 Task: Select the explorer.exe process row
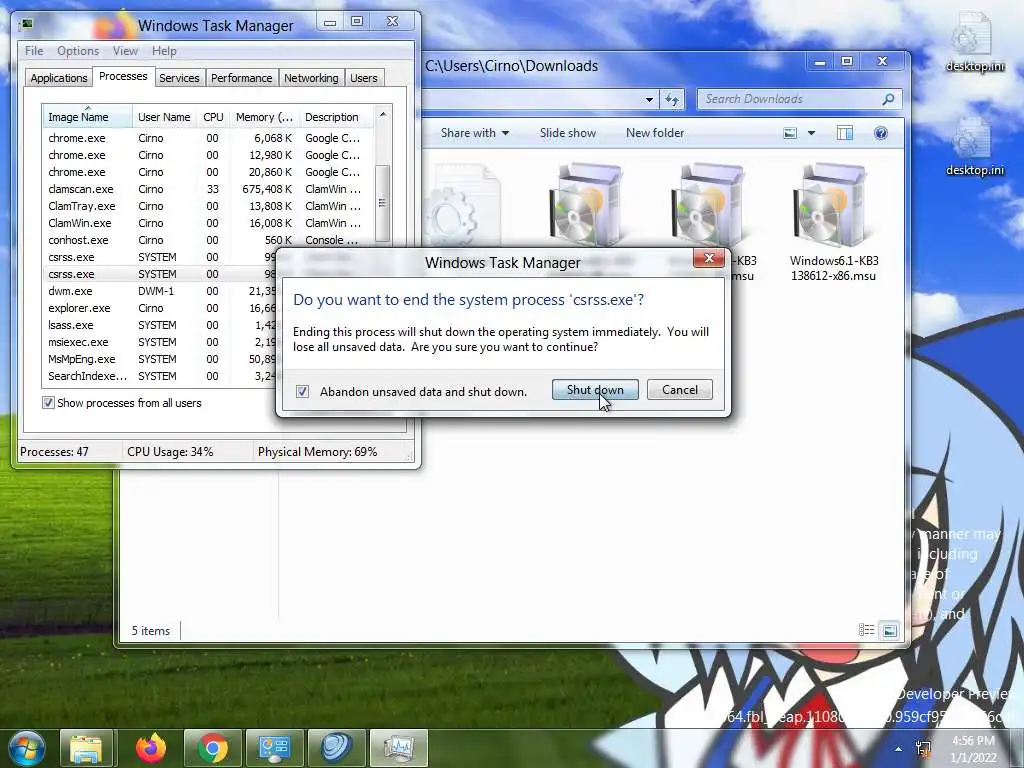[x=159, y=308]
